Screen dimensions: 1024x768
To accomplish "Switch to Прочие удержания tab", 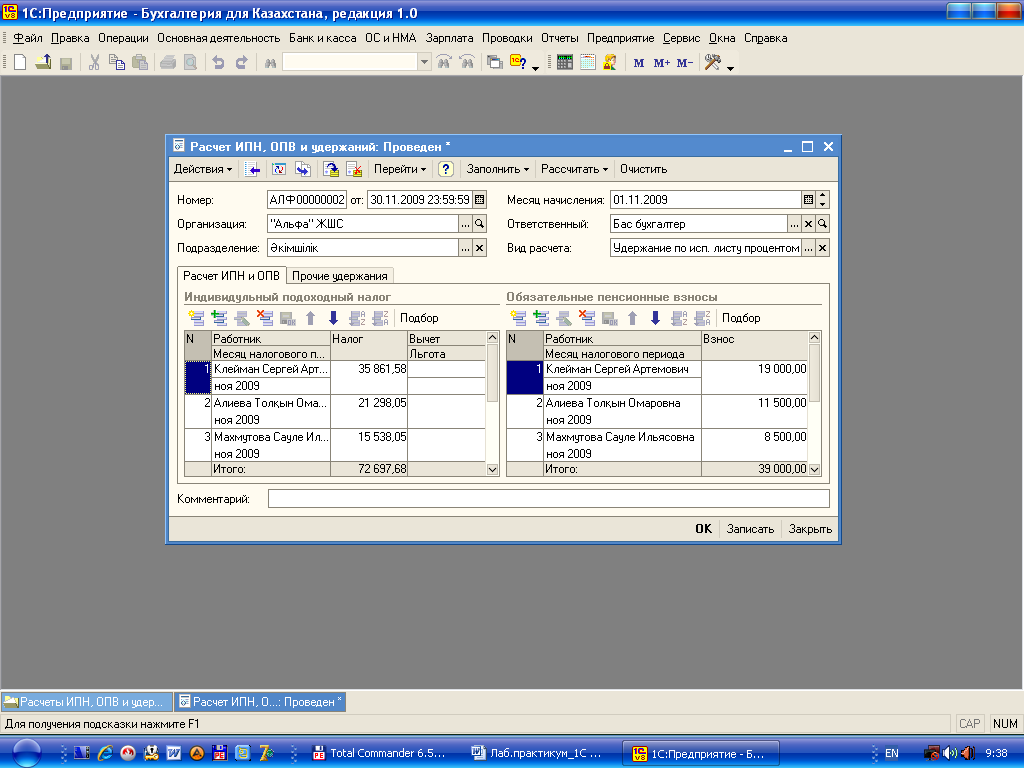I will (340, 276).
